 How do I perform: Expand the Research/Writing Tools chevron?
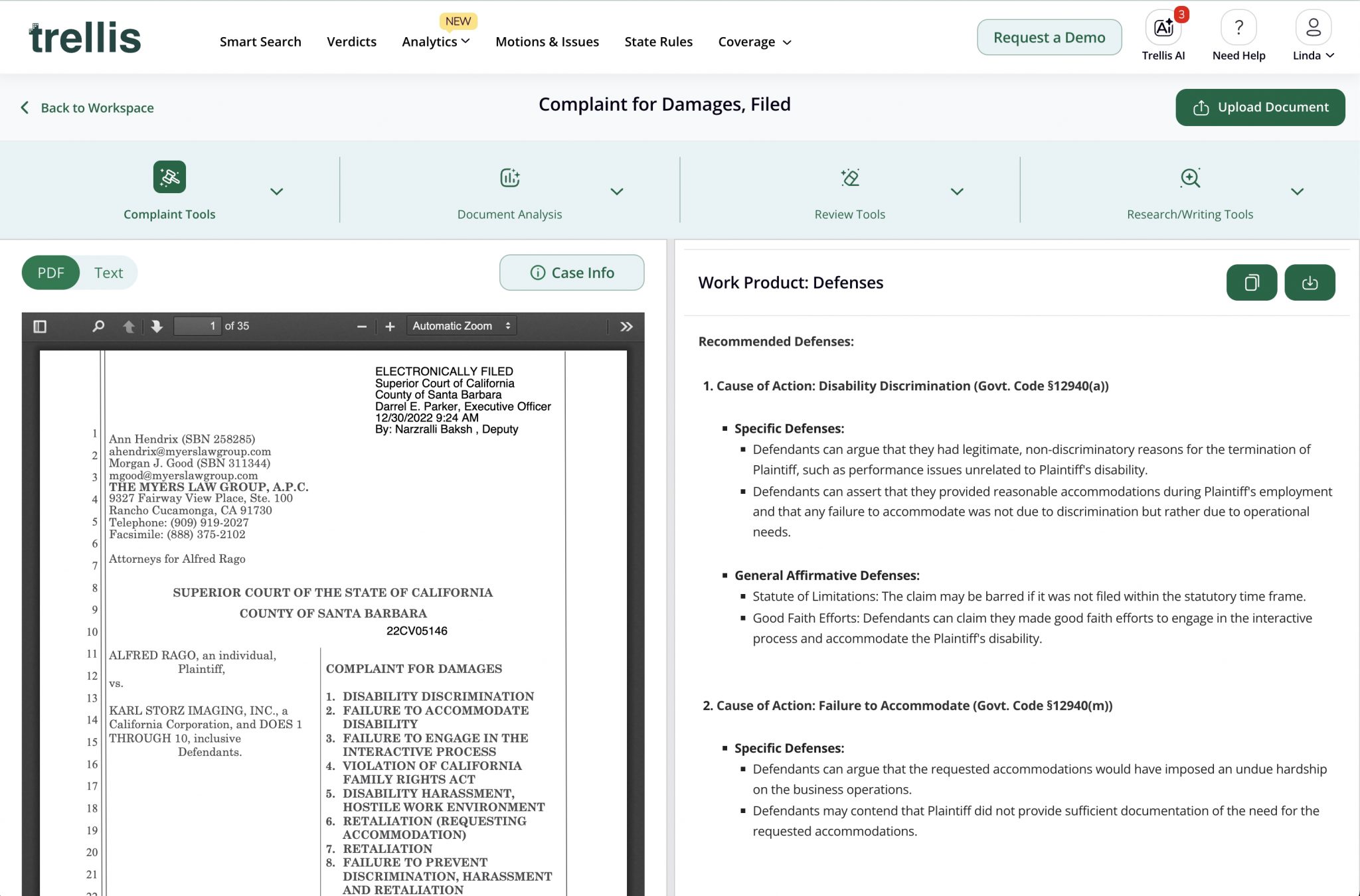(1297, 191)
